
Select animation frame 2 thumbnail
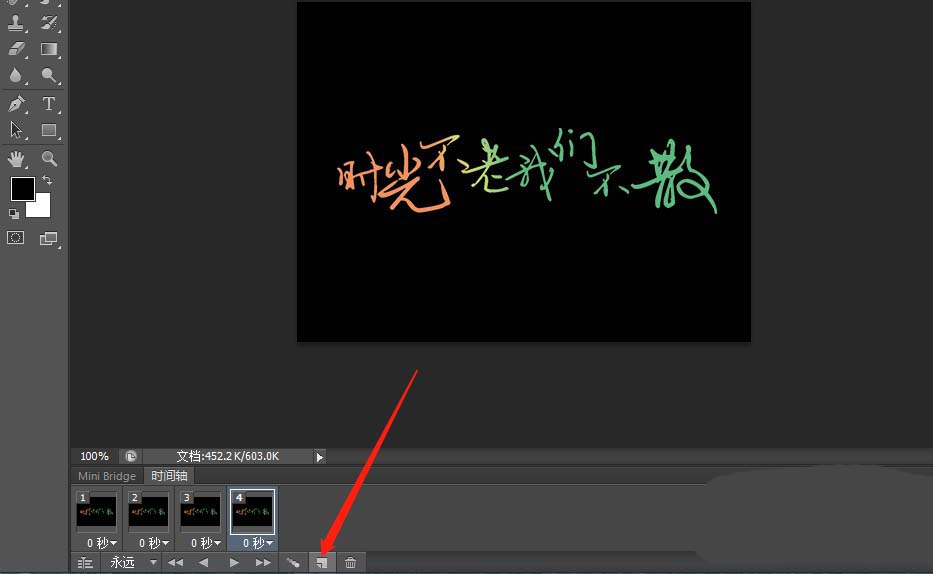pos(148,512)
